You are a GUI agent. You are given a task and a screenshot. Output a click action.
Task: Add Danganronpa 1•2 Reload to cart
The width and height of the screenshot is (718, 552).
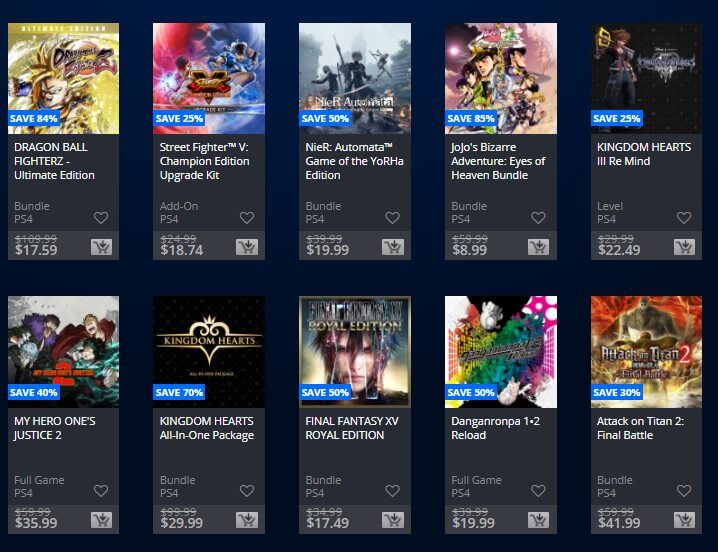point(538,520)
